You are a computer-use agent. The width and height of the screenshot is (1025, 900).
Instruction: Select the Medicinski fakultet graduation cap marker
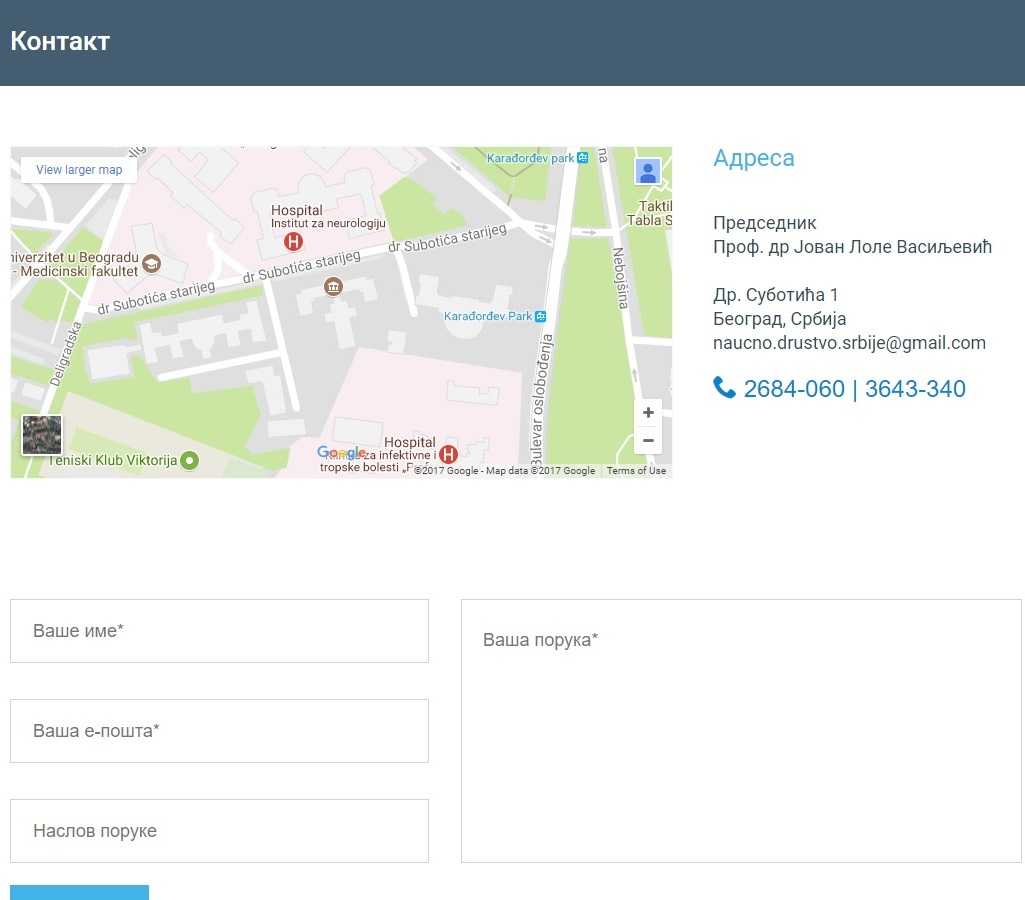point(152,264)
